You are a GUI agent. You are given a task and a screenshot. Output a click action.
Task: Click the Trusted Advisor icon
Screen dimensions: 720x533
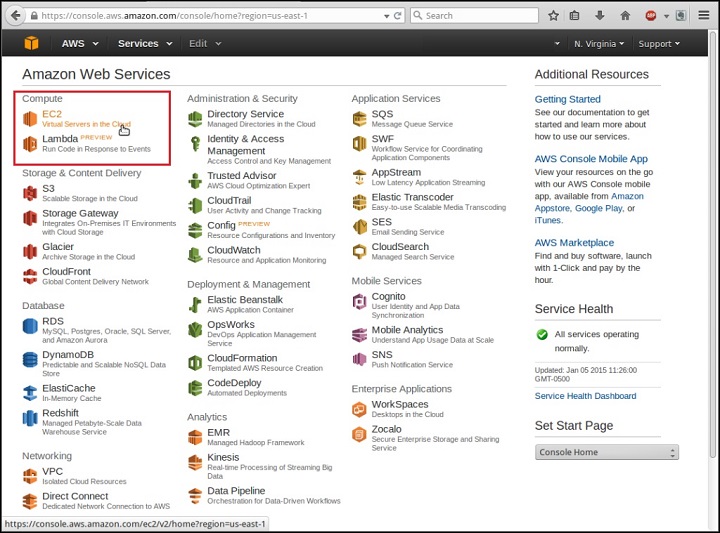(195, 180)
